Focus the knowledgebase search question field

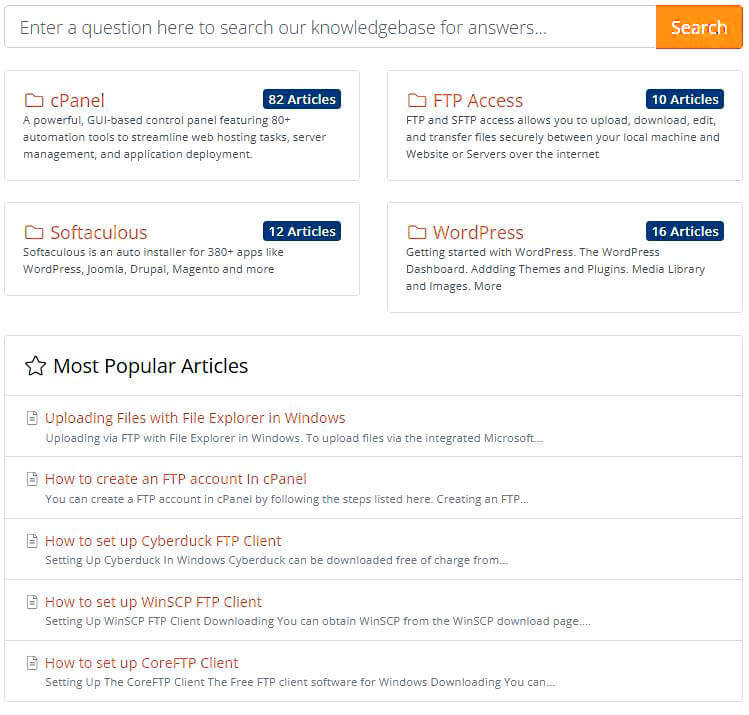coord(330,27)
